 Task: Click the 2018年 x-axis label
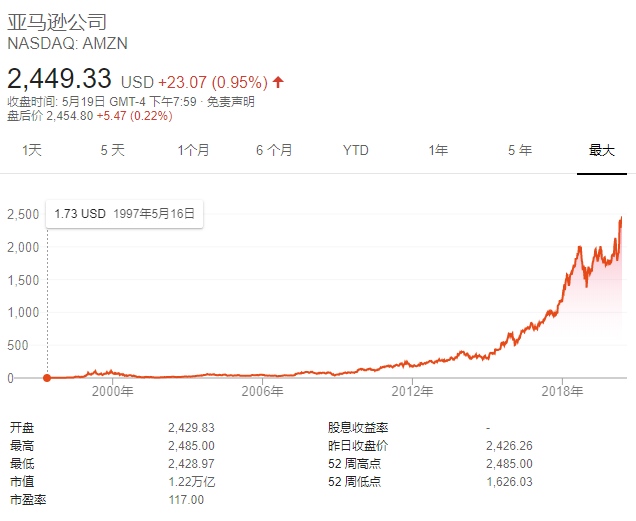click(x=562, y=392)
